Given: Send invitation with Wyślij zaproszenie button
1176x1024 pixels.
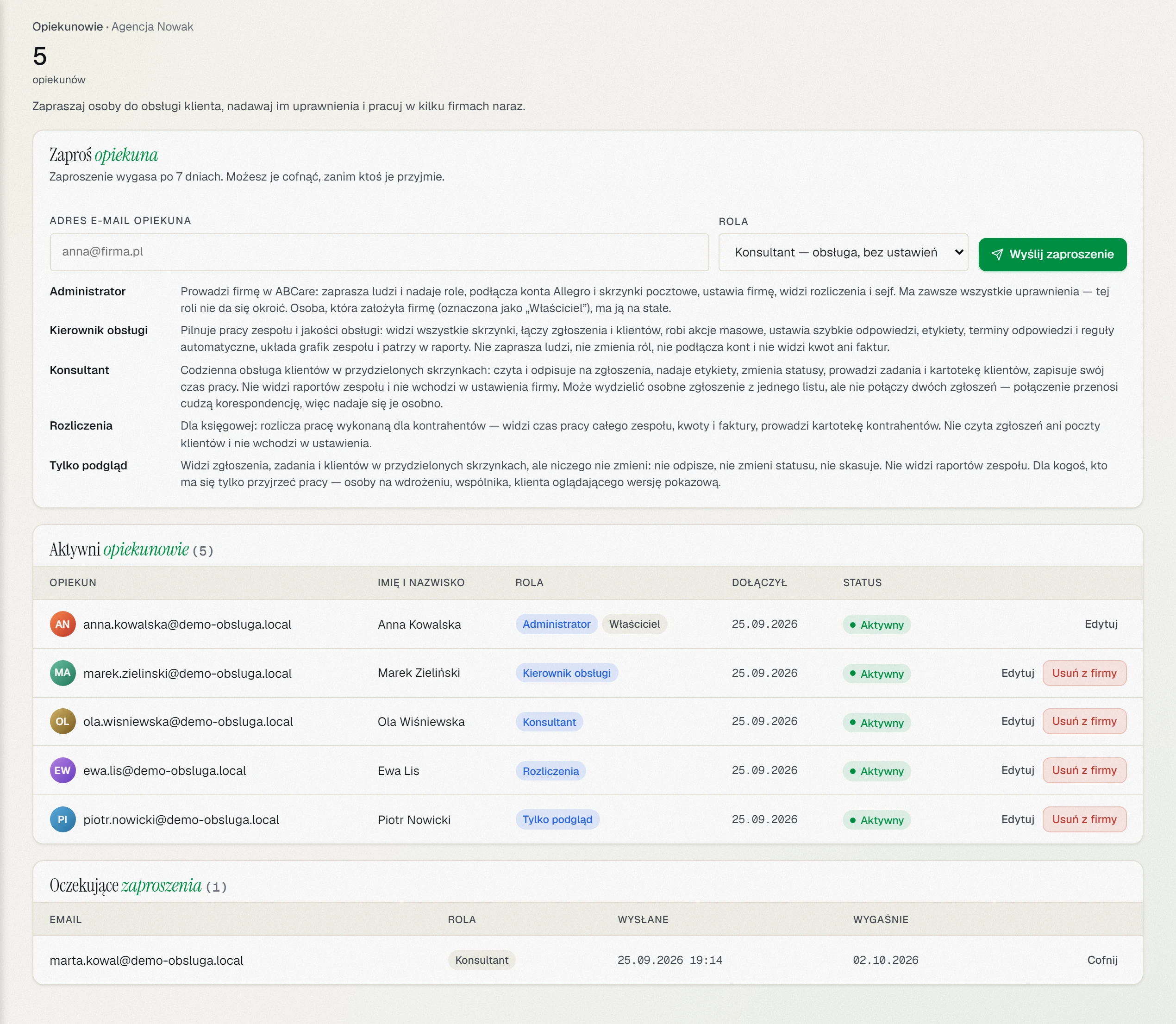Looking at the screenshot, I should tap(1052, 254).
